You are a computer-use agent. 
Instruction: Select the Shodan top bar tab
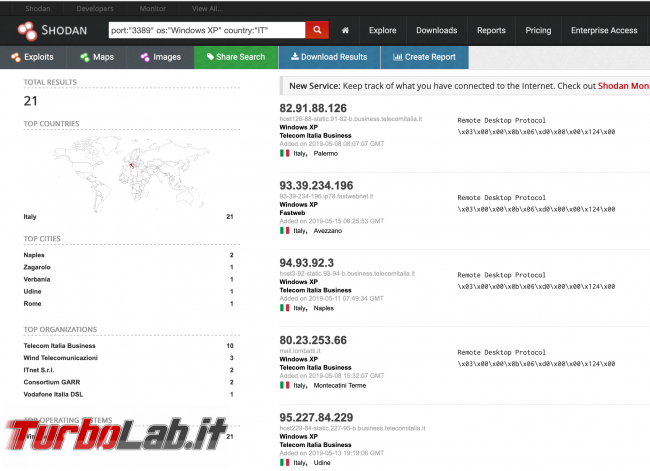click(x=37, y=8)
